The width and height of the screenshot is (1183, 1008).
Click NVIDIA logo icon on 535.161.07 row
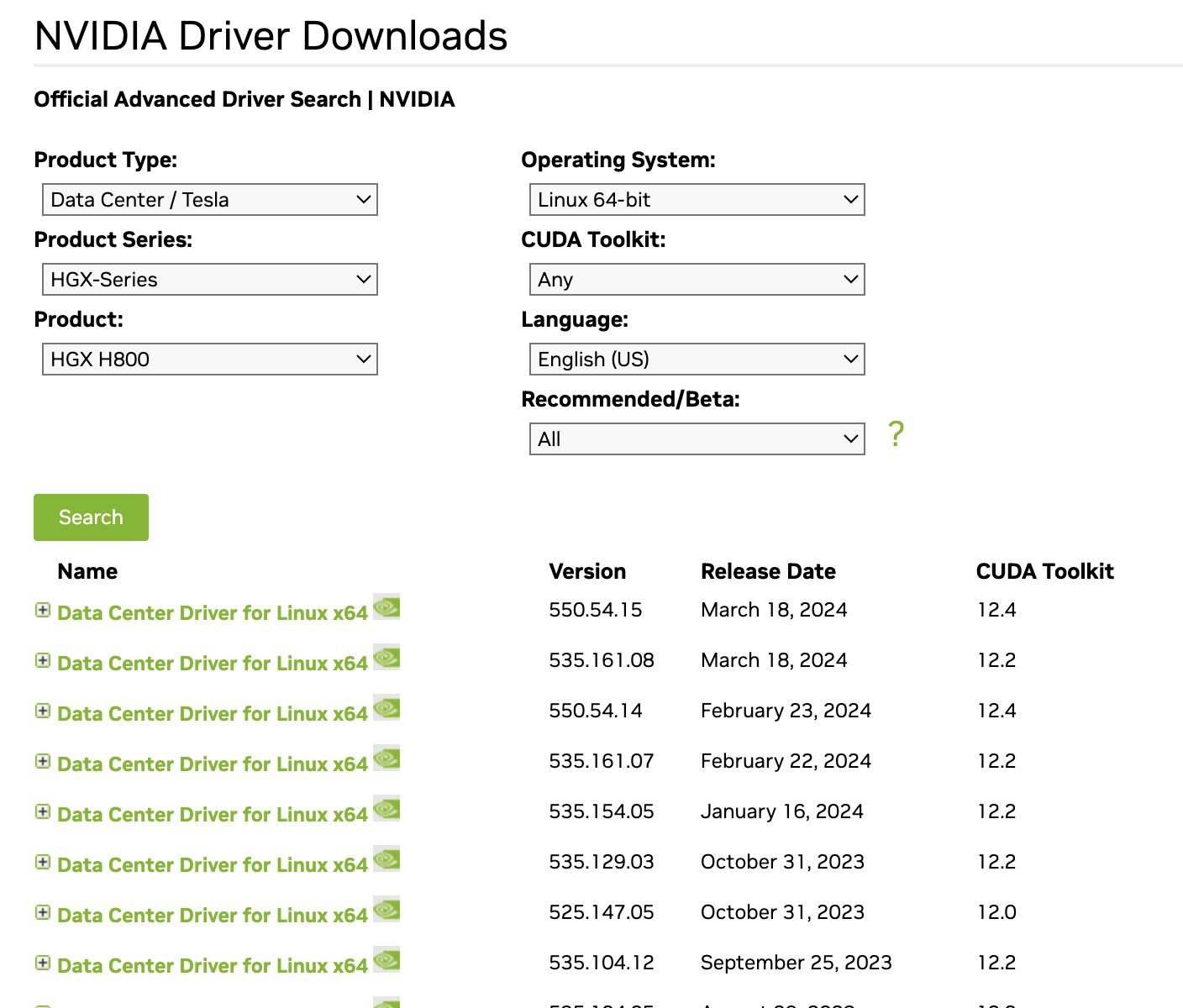[x=386, y=759]
